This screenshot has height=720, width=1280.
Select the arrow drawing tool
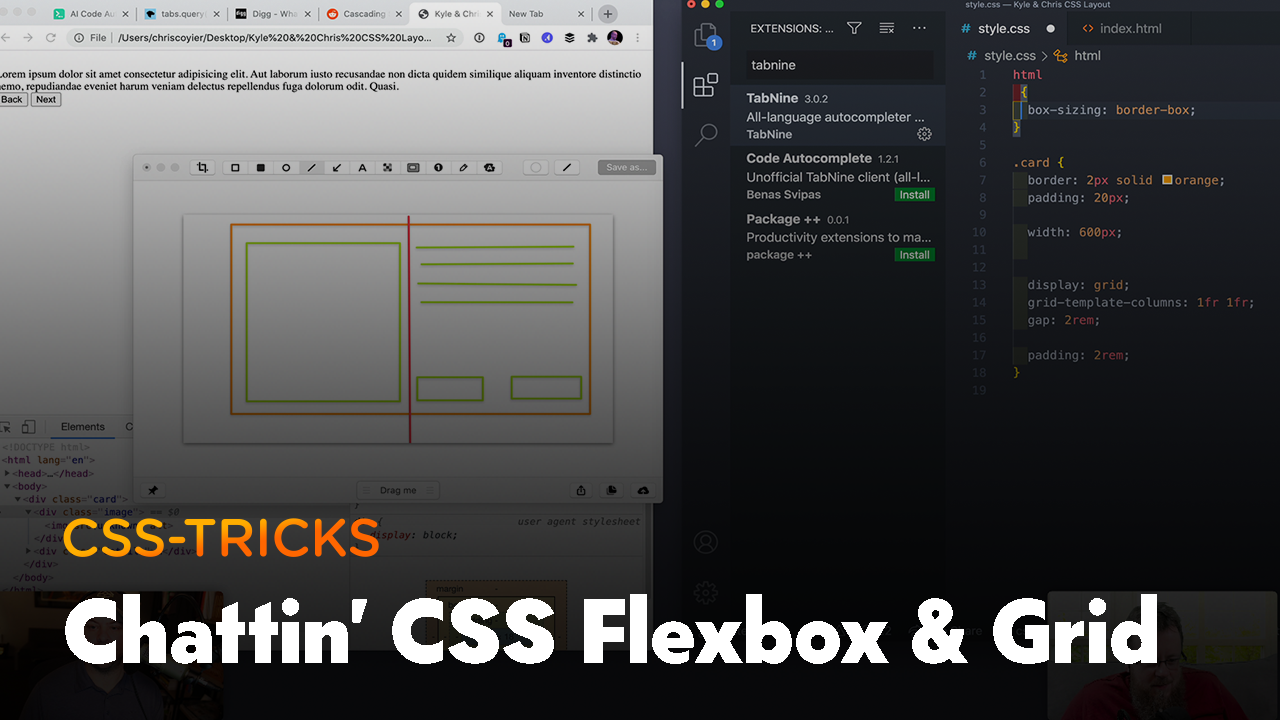337,168
